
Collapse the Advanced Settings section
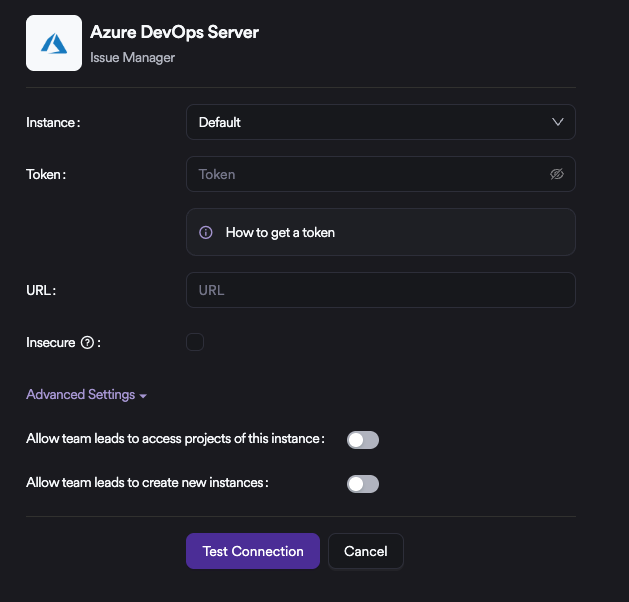pos(86,395)
